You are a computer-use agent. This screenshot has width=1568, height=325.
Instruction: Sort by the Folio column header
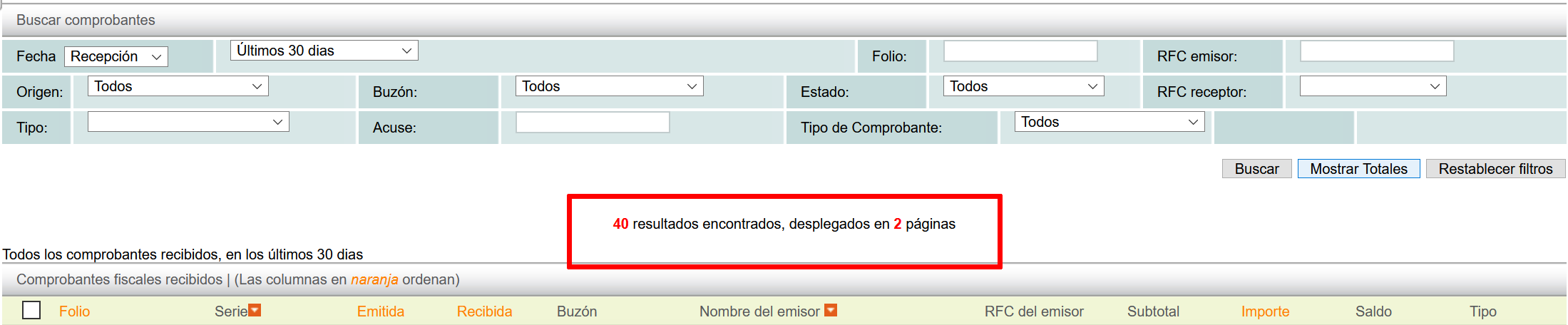[74, 311]
